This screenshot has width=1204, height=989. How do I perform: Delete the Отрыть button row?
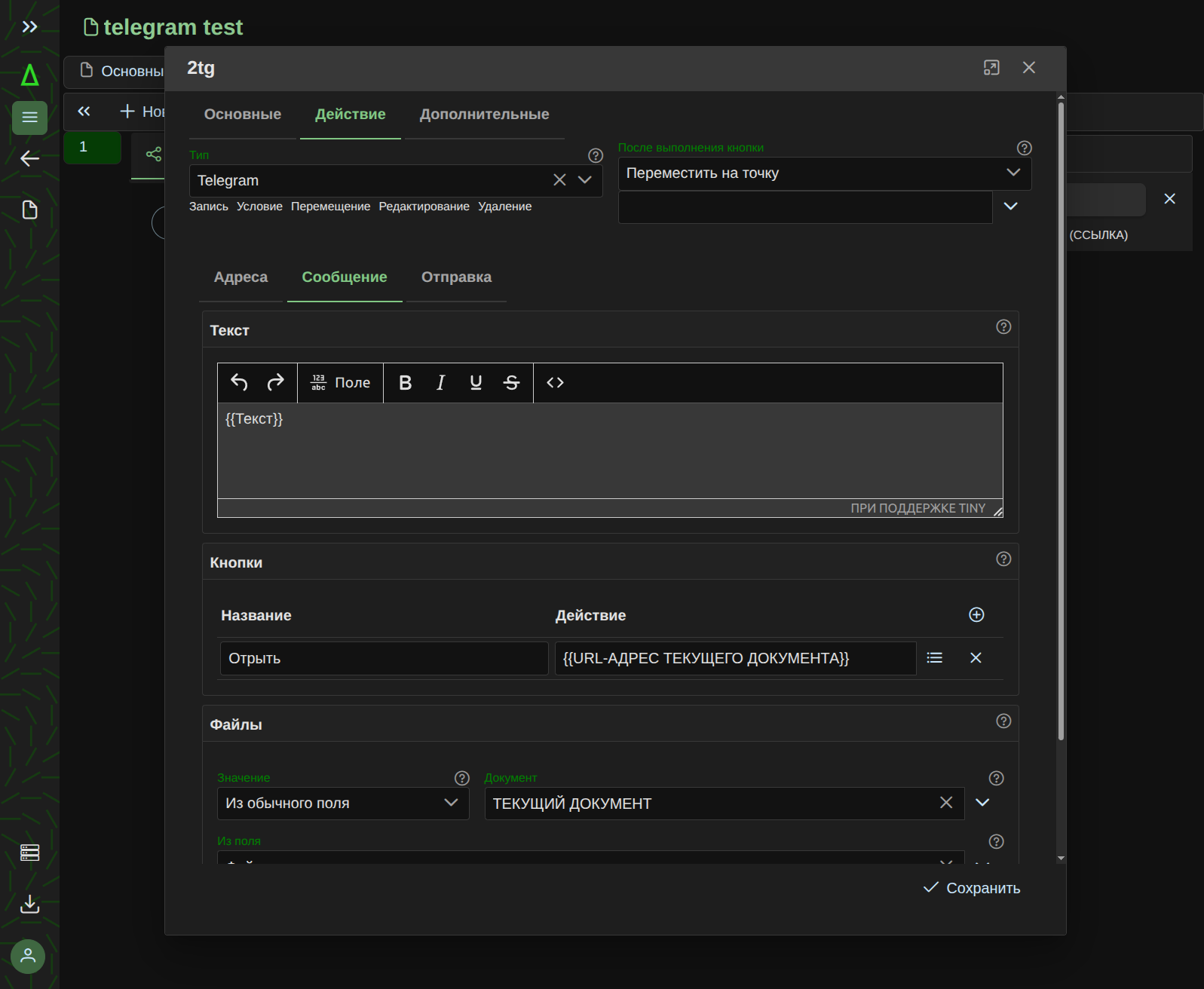976,658
